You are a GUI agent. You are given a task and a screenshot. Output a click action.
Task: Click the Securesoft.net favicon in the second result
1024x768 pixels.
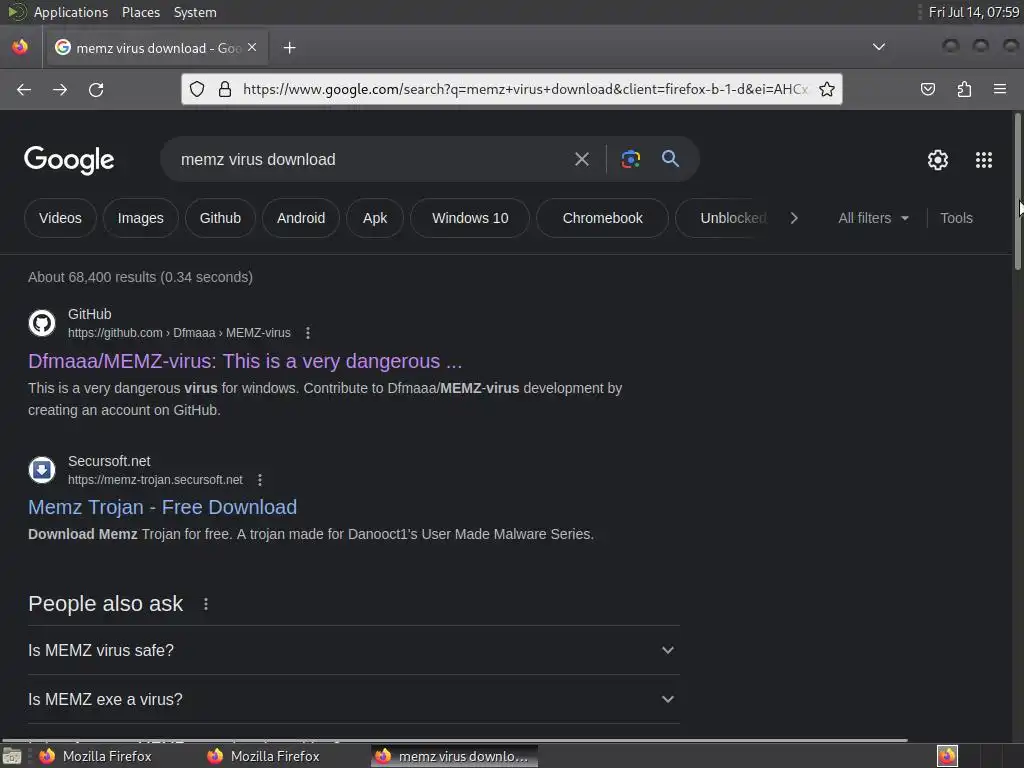[x=42, y=470]
